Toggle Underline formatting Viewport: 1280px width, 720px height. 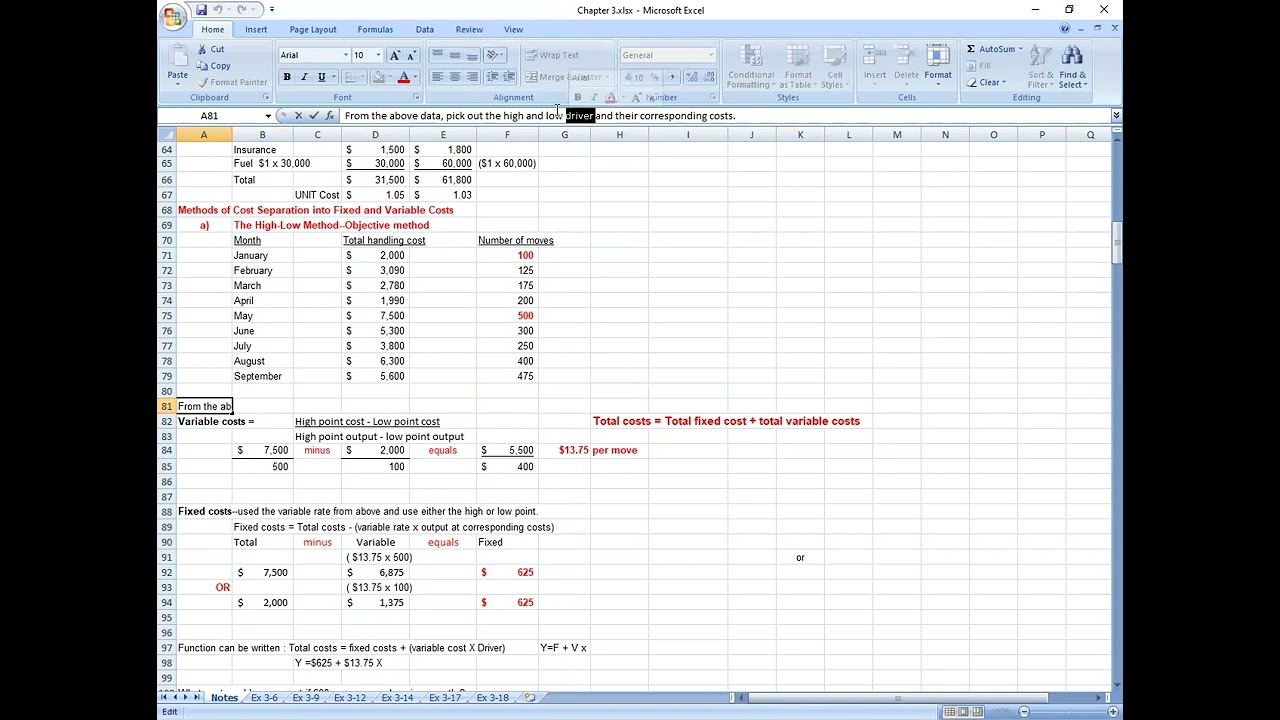pos(321,77)
